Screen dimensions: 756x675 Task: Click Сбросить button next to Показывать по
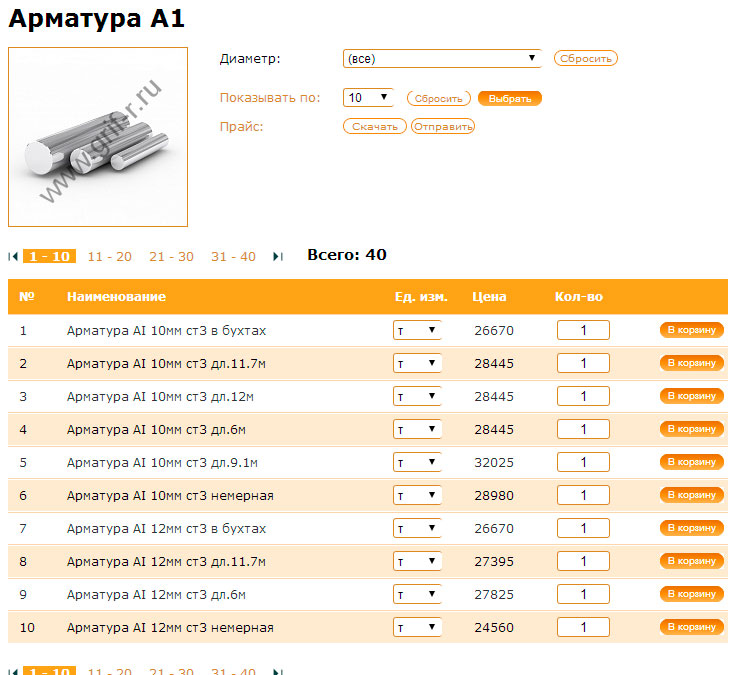[x=438, y=98]
